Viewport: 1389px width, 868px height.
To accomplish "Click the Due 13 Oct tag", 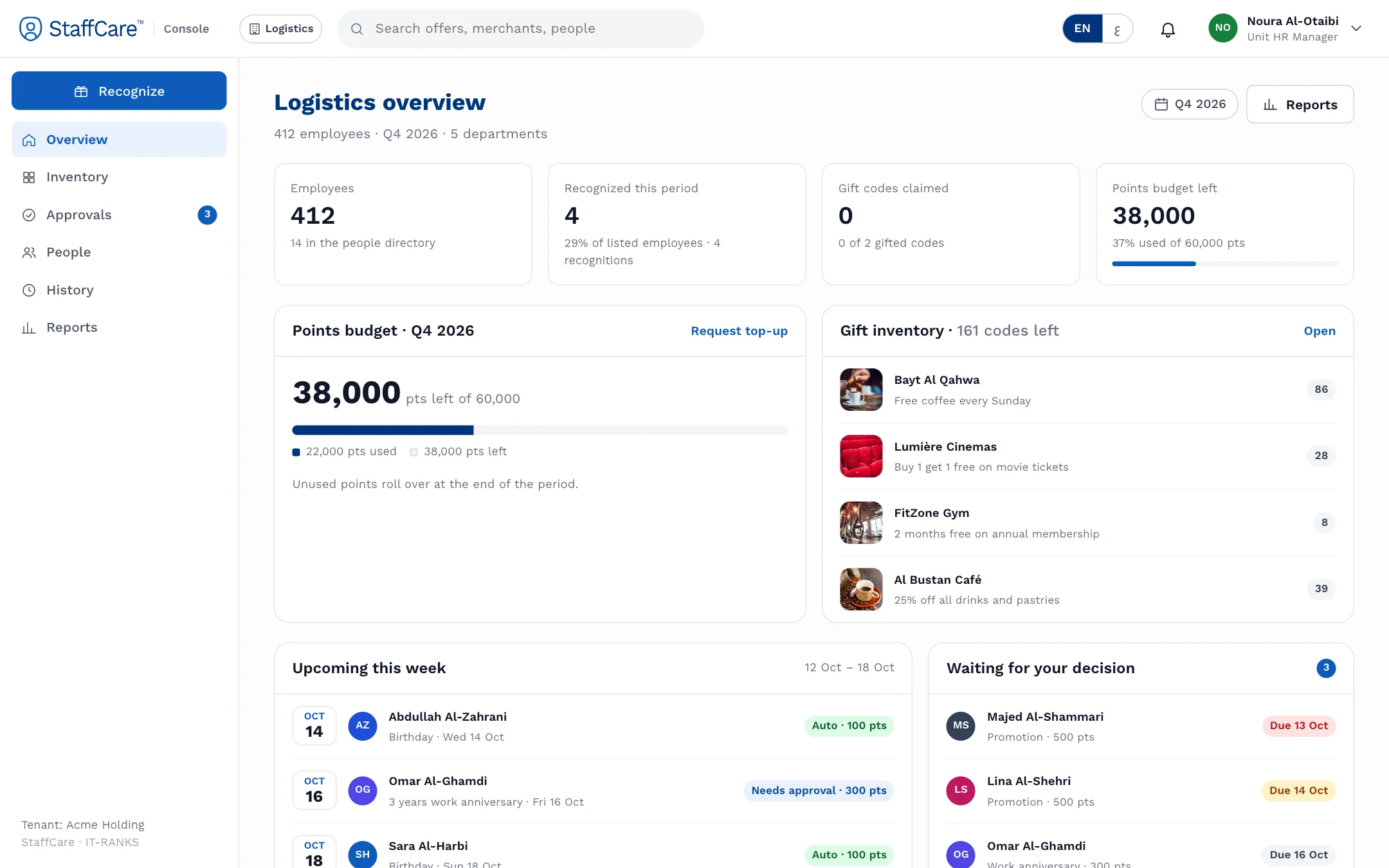I will click(1298, 725).
